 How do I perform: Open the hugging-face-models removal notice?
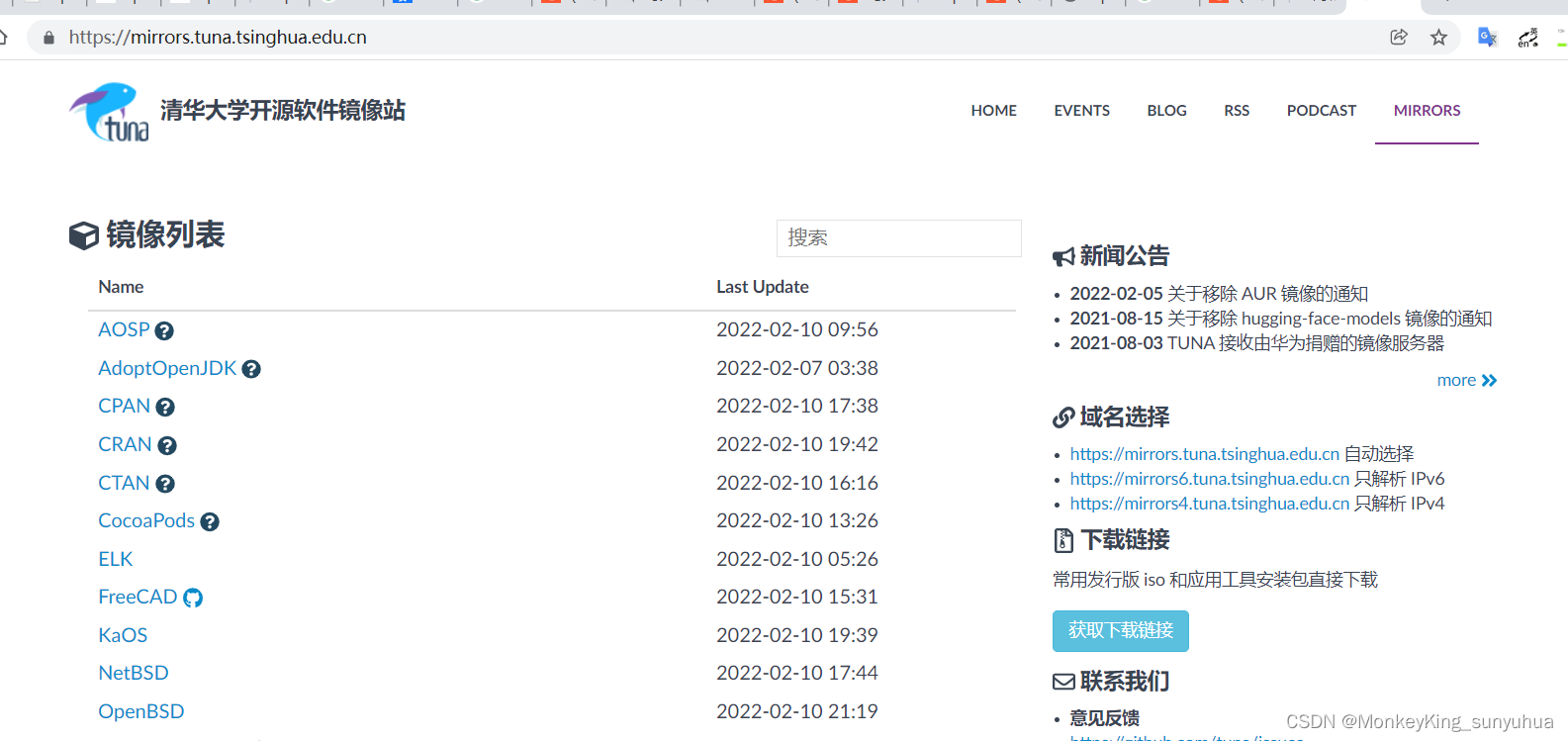pos(1280,319)
